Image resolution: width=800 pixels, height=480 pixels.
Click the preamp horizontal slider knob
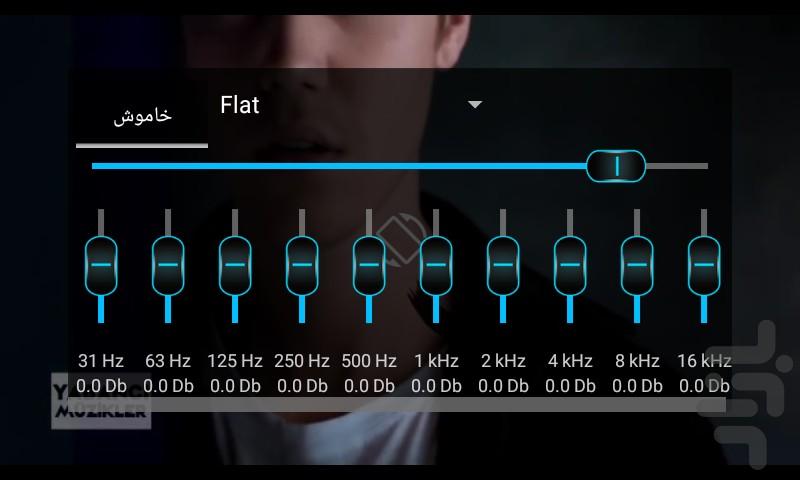(x=616, y=166)
